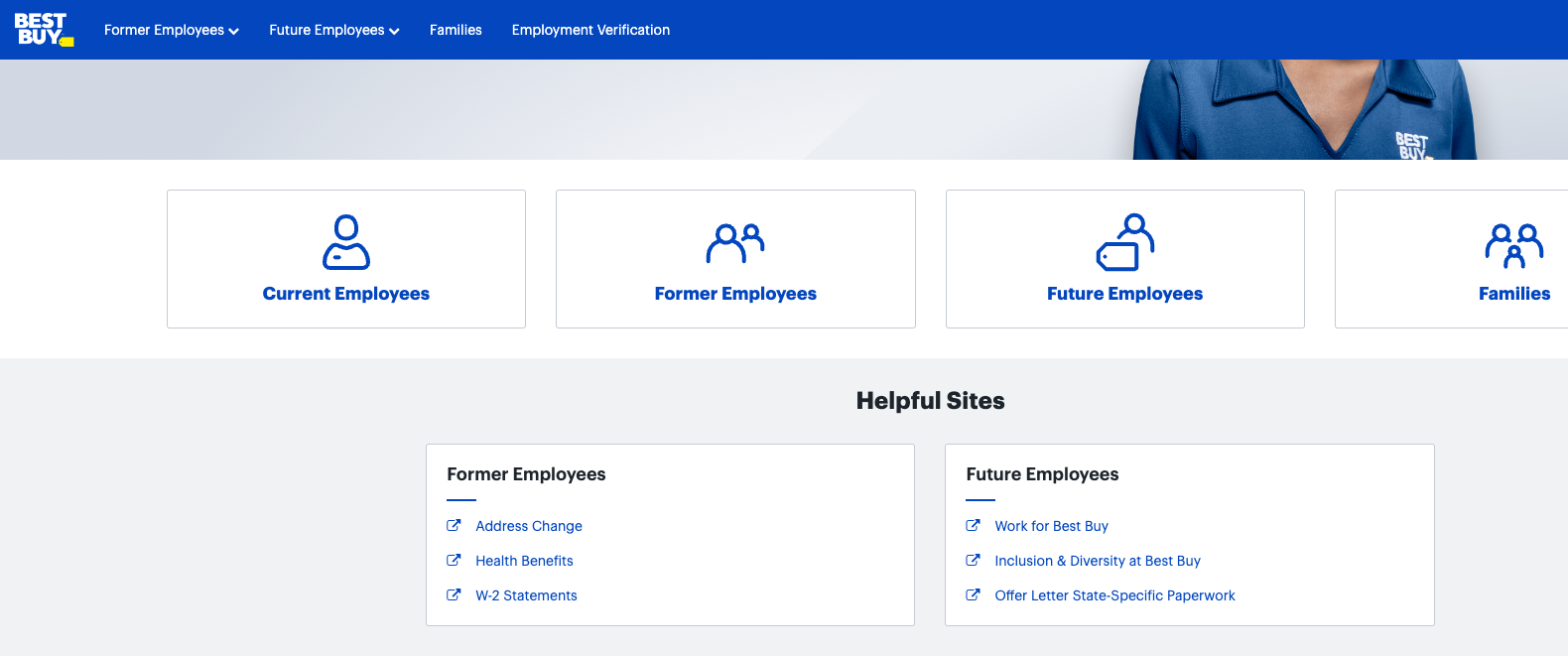
Task: Click the employee in blue shirt banner image
Action: (1305, 109)
